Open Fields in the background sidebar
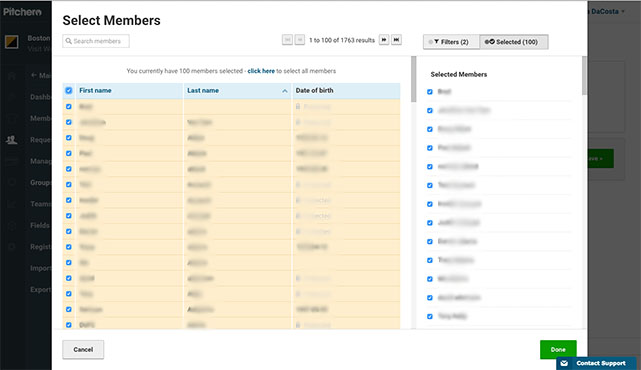This screenshot has width=641, height=370. 40,225
